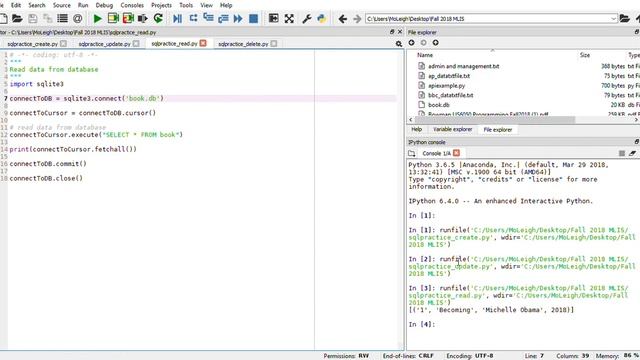Select the File explorer tab

[x=498, y=130]
